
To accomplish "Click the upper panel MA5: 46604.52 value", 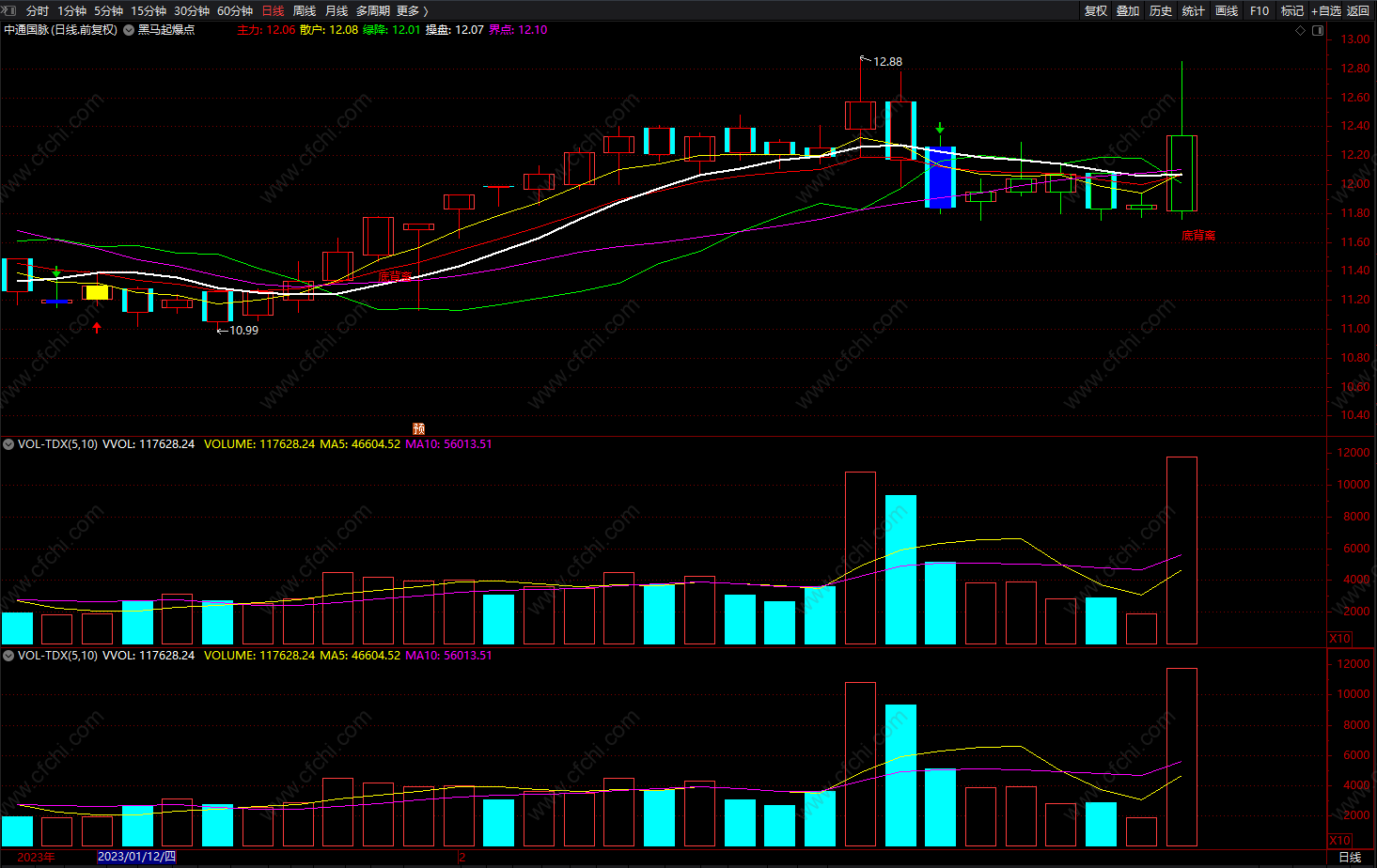I will [x=360, y=444].
